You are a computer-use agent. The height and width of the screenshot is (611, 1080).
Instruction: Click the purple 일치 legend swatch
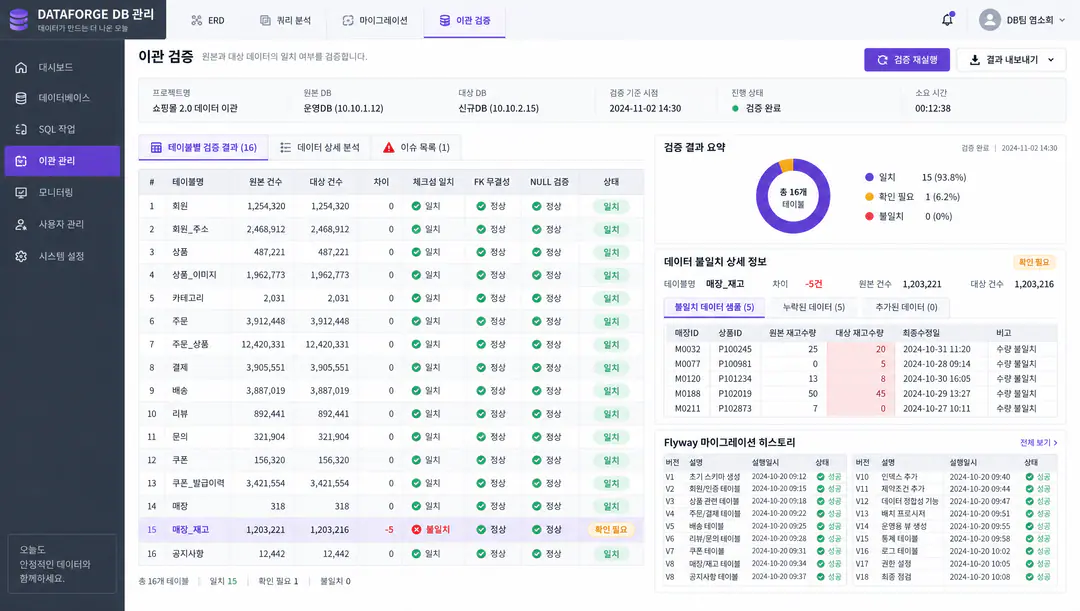pos(869,177)
